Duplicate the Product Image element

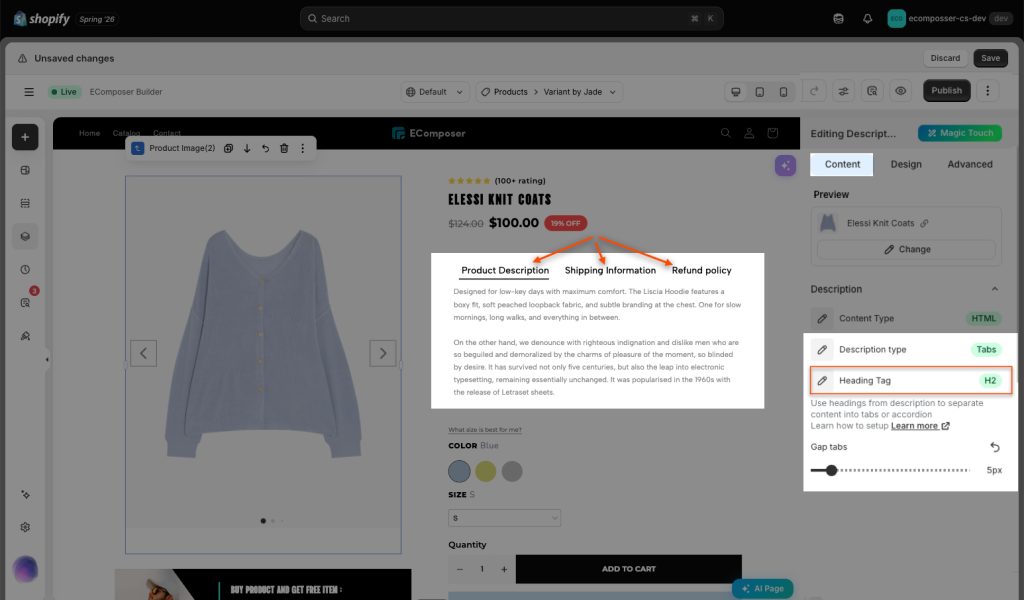(229, 148)
